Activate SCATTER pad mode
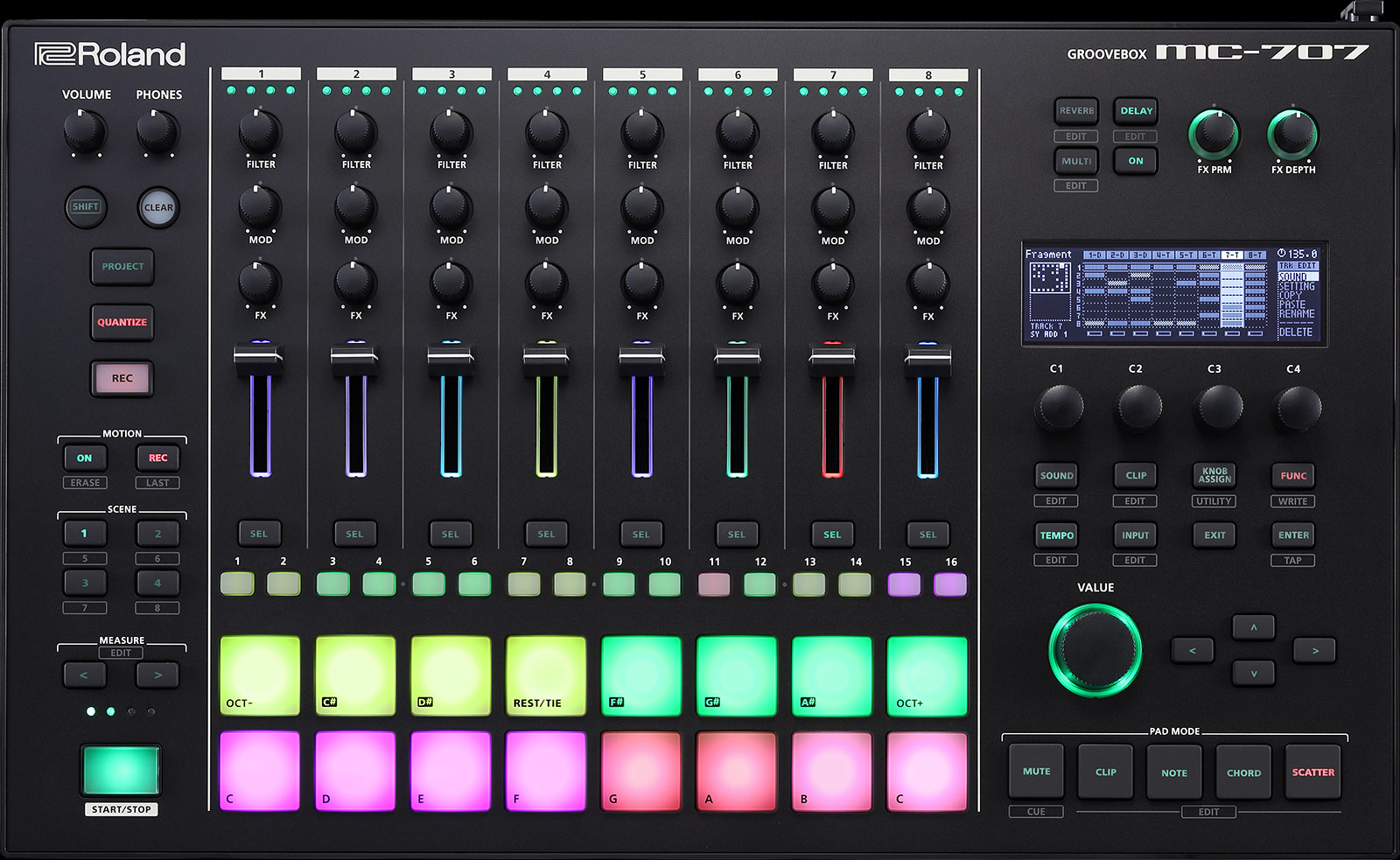The width and height of the screenshot is (1400, 860). coord(1312,773)
